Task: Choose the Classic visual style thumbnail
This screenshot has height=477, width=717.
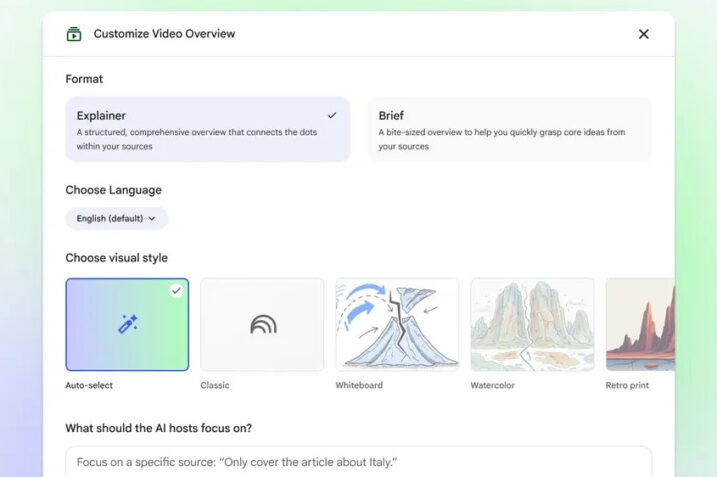Action: tap(262, 324)
